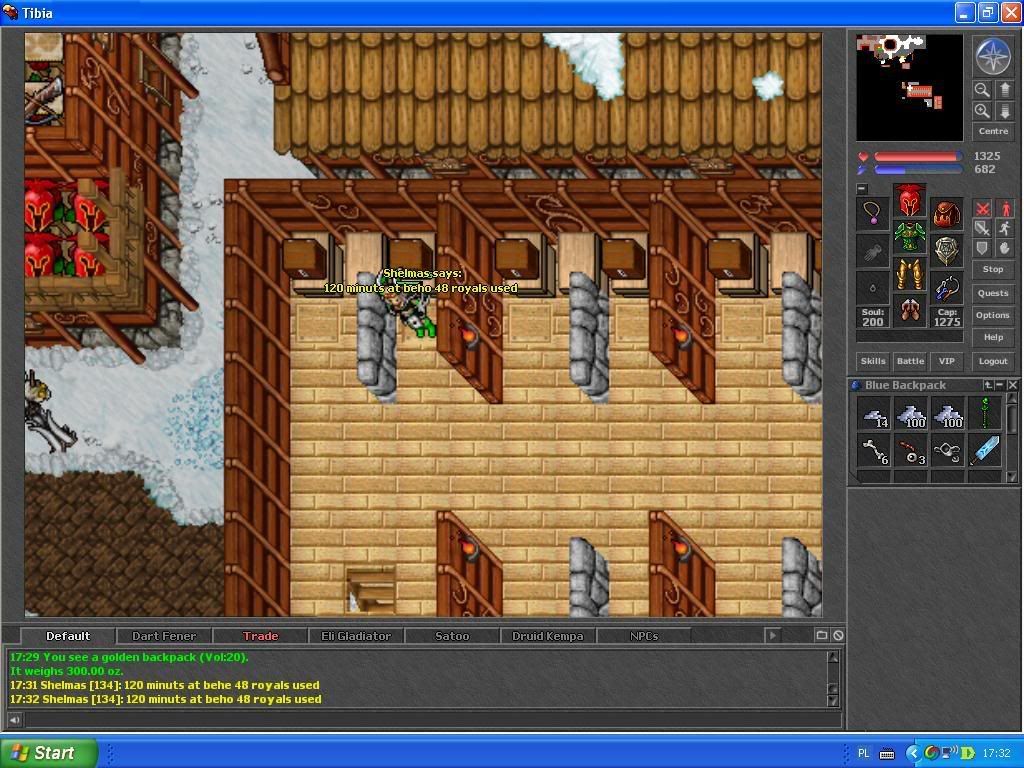Click the empty left-hand weapon slot
This screenshot has width=1024, height=768.
pos(872,251)
